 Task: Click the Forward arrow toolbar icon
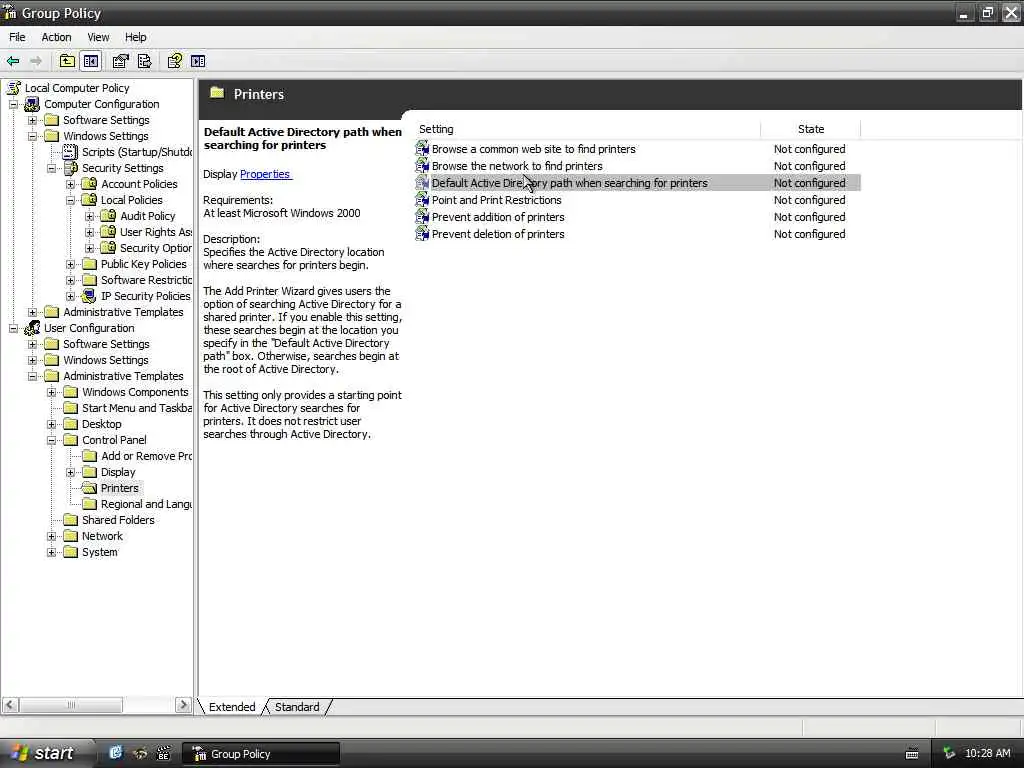pos(36,61)
